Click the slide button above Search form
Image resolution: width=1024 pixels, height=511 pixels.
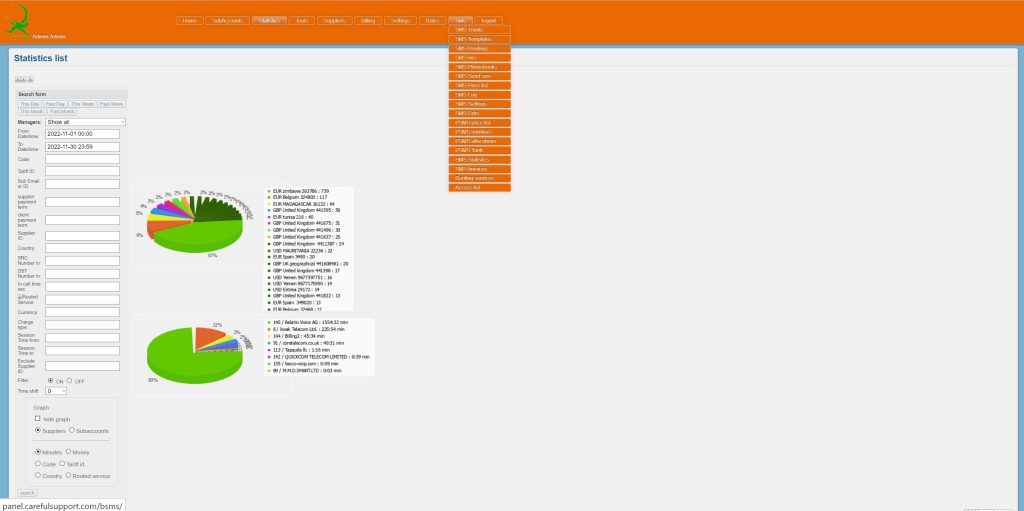[24, 80]
